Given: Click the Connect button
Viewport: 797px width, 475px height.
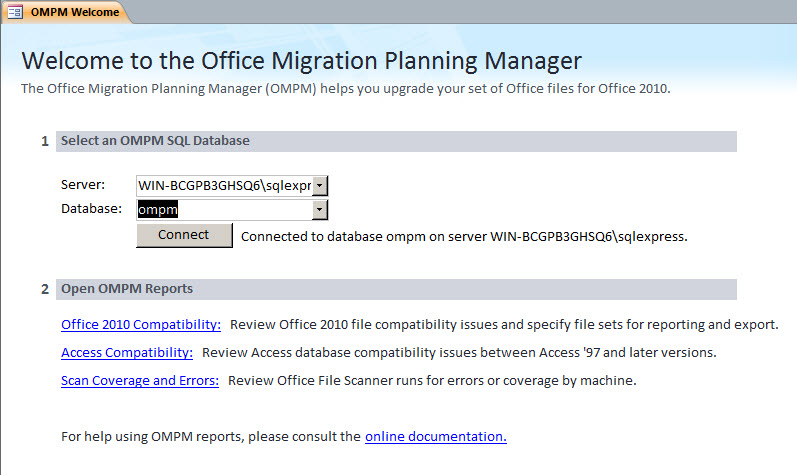Looking at the screenshot, I should pos(184,235).
